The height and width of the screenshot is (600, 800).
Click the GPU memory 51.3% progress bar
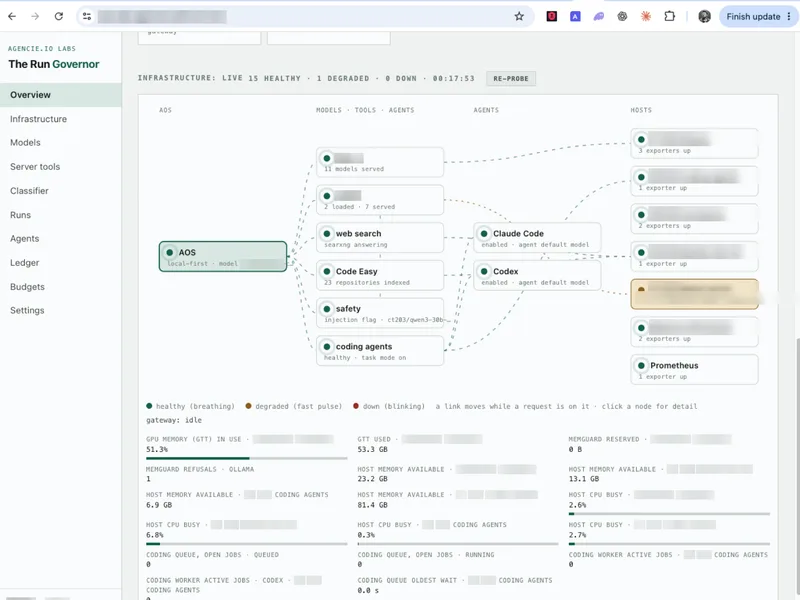click(x=246, y=458)
